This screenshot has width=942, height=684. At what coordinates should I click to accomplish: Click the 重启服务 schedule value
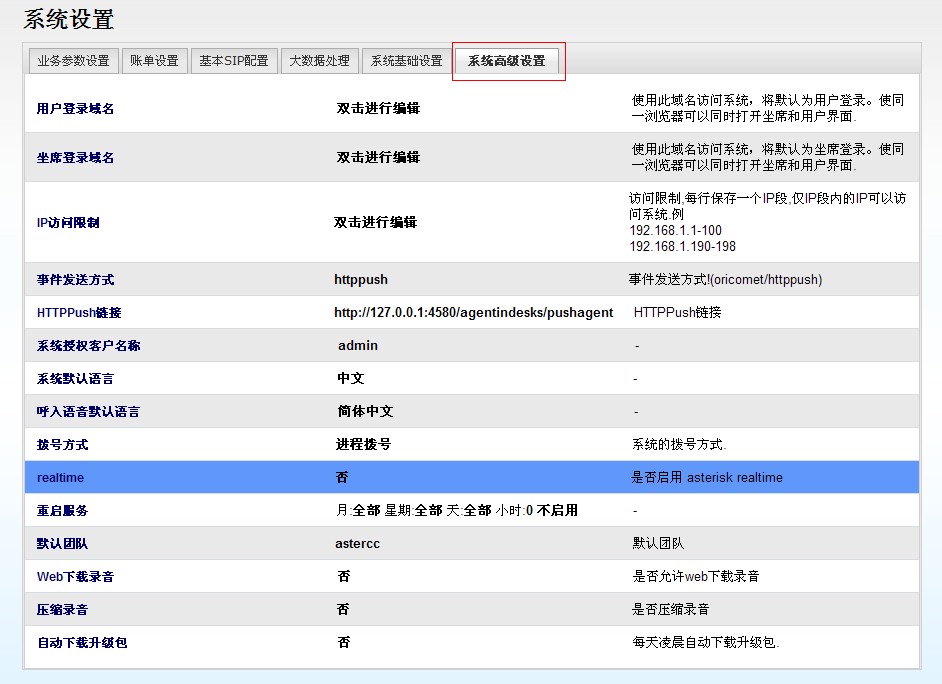(456, 510)
